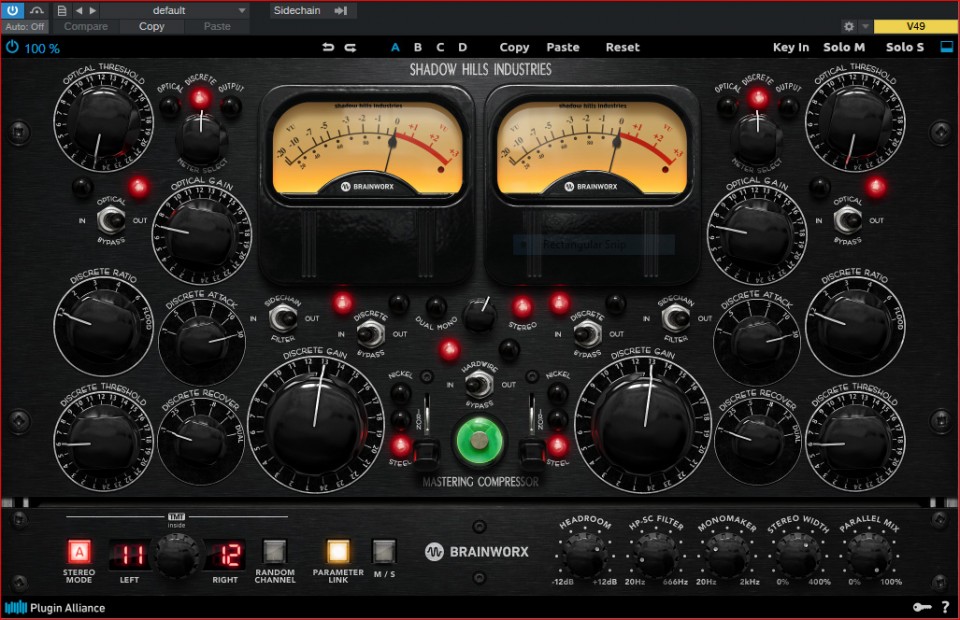960x620 pixels.
Task: Enable the M/S mode button
Action: point(384,551)
